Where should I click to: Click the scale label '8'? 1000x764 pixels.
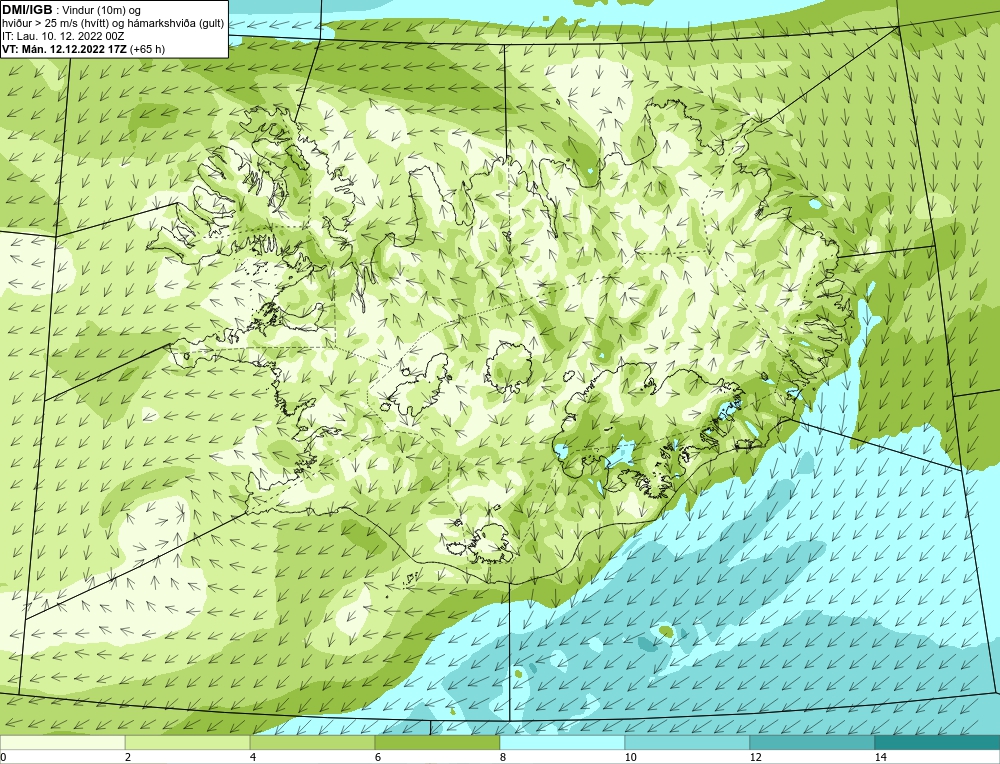tap(503, 757)
